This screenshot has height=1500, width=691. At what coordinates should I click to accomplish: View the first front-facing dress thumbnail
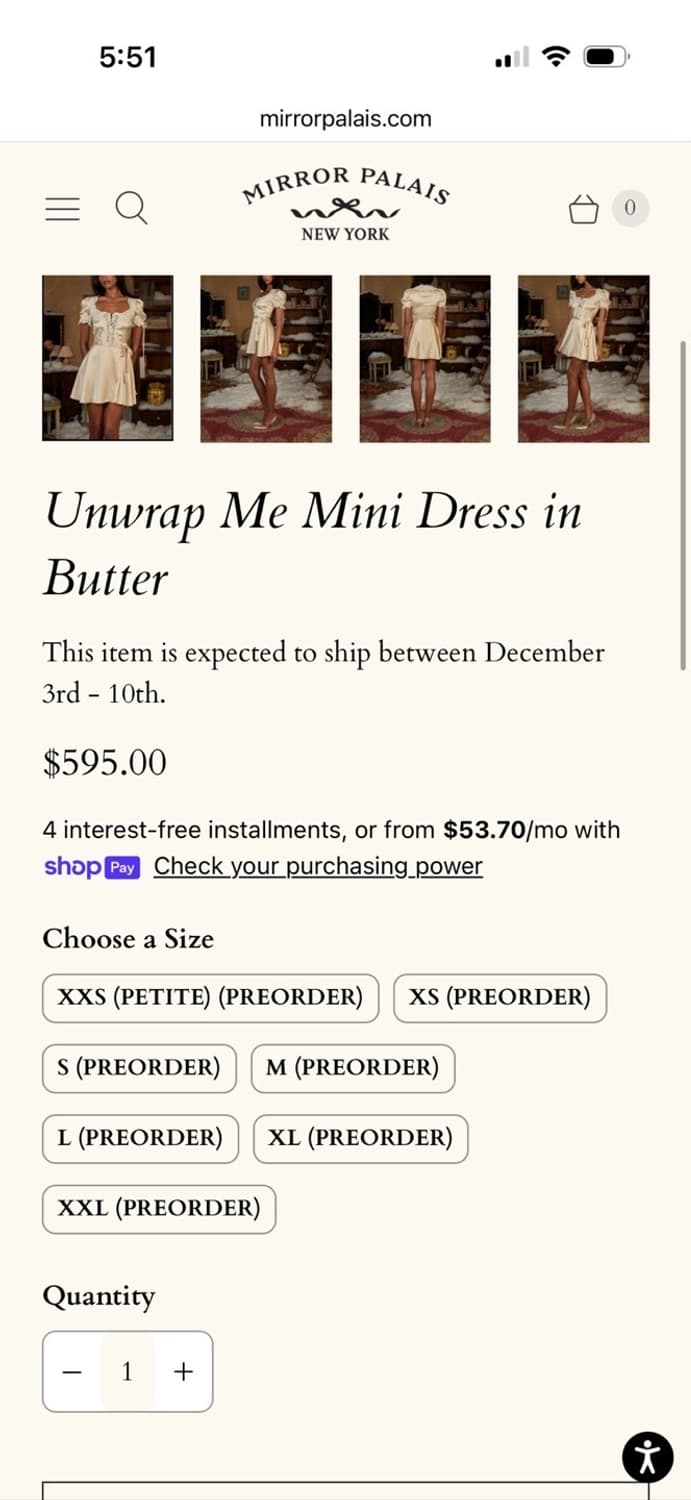[x=107, y=358]
